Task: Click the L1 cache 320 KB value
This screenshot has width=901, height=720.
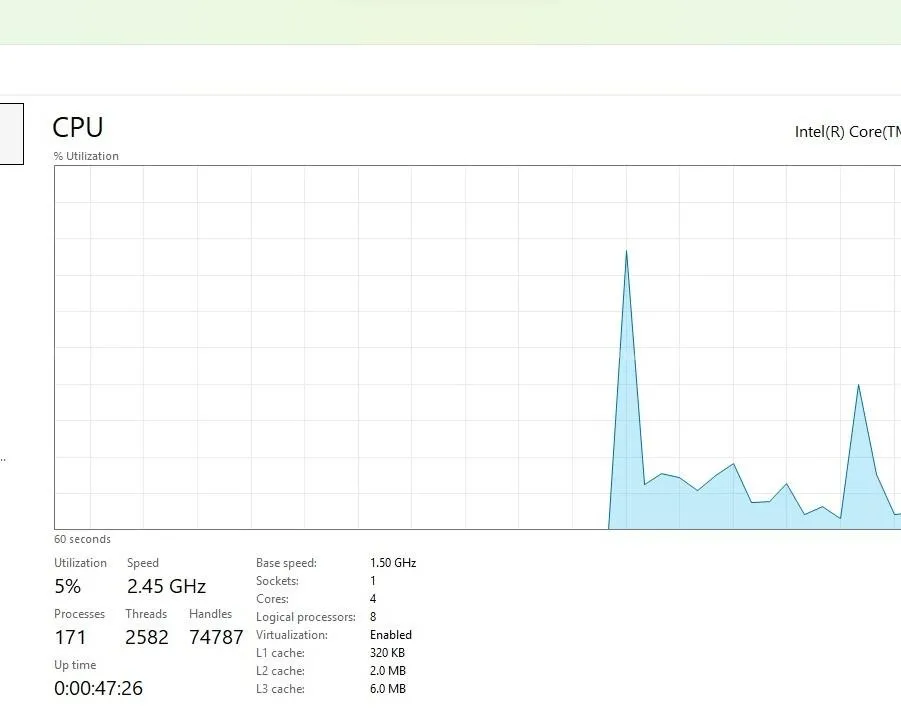Action: coord(388,653)
